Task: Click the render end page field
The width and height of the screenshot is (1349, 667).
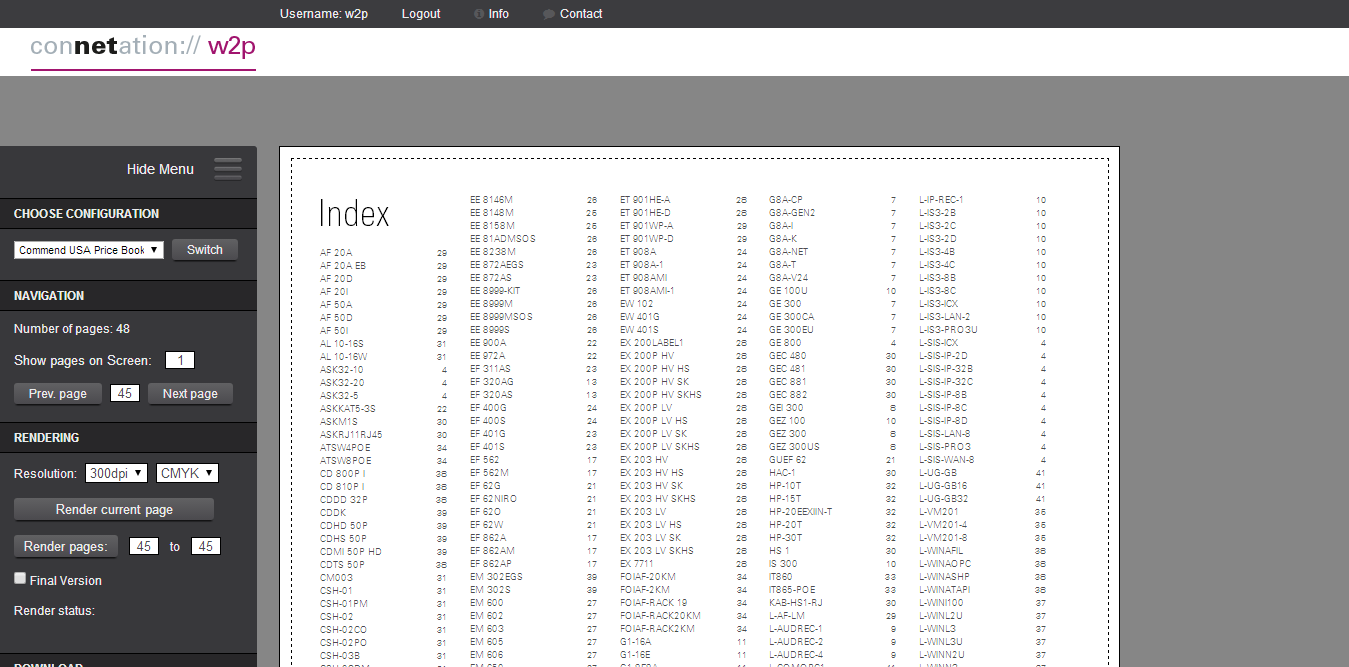Action: click(206, 547)
